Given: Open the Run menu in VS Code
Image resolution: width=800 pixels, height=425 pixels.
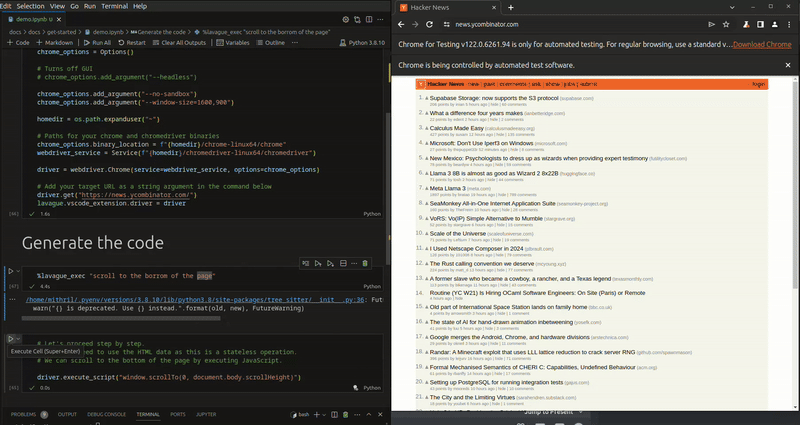Looking at the screenshot, I should coord(90,6).
